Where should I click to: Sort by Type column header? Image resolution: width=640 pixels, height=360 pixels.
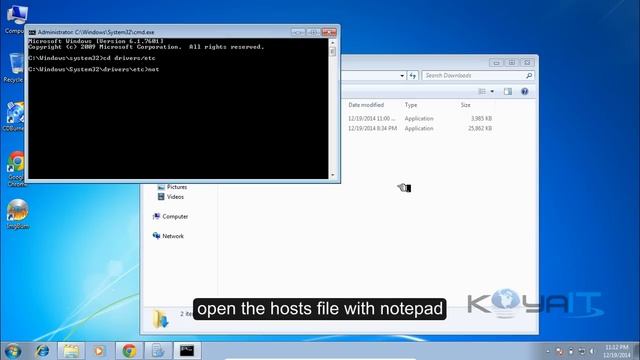(411, 105)
